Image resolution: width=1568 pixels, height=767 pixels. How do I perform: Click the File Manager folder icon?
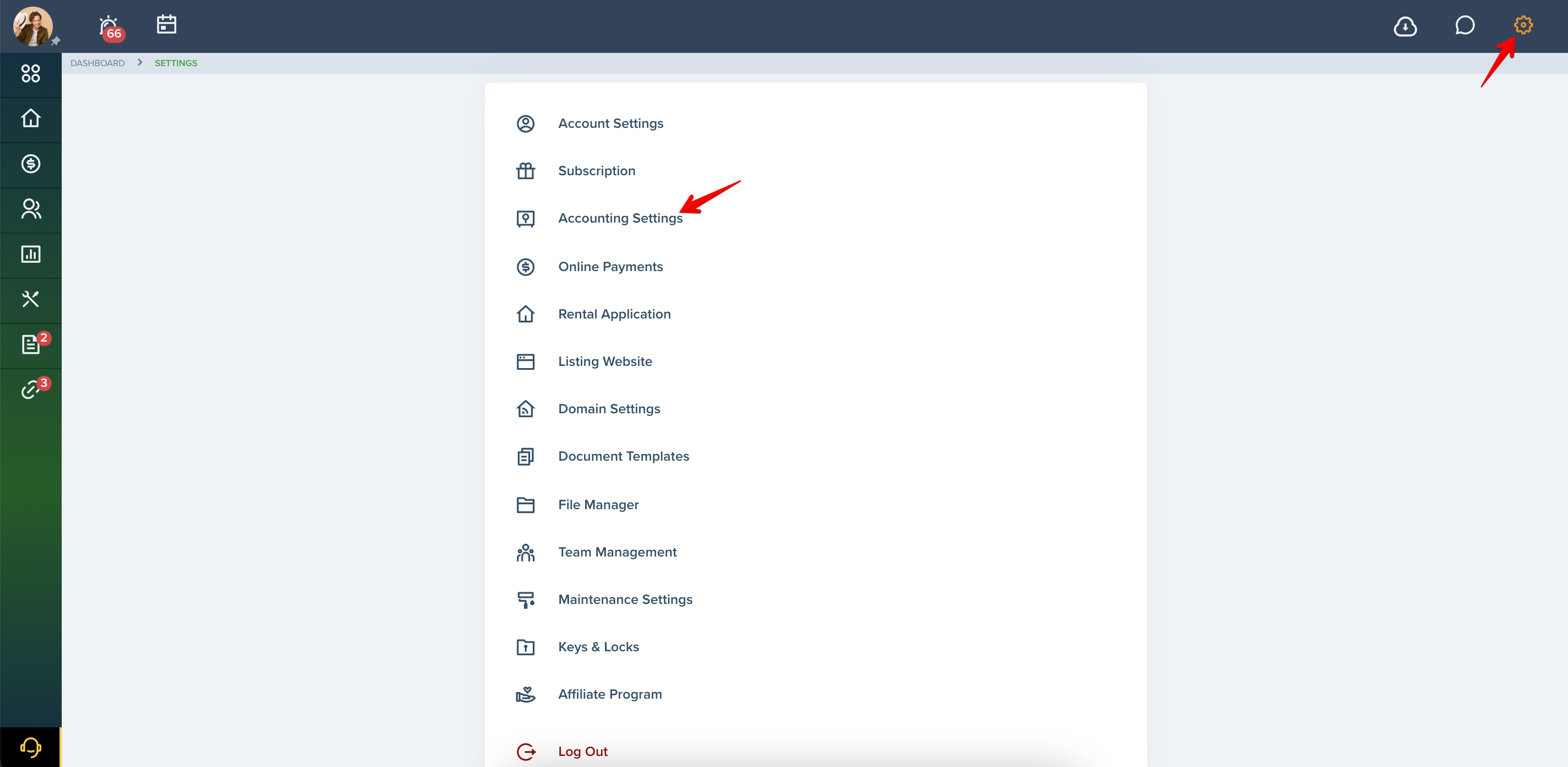pos(525,505)
